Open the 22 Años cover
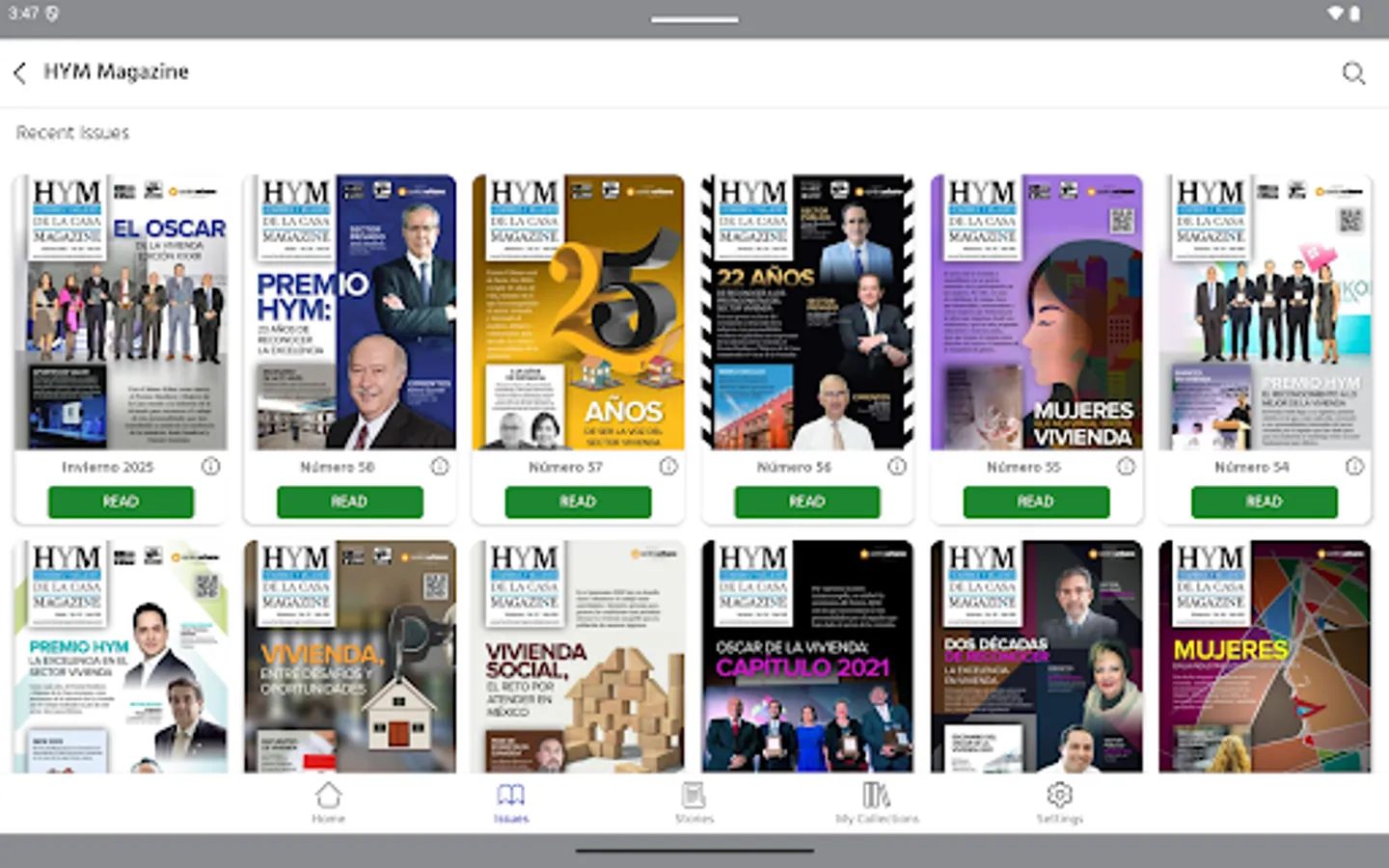 pos(806,312)
